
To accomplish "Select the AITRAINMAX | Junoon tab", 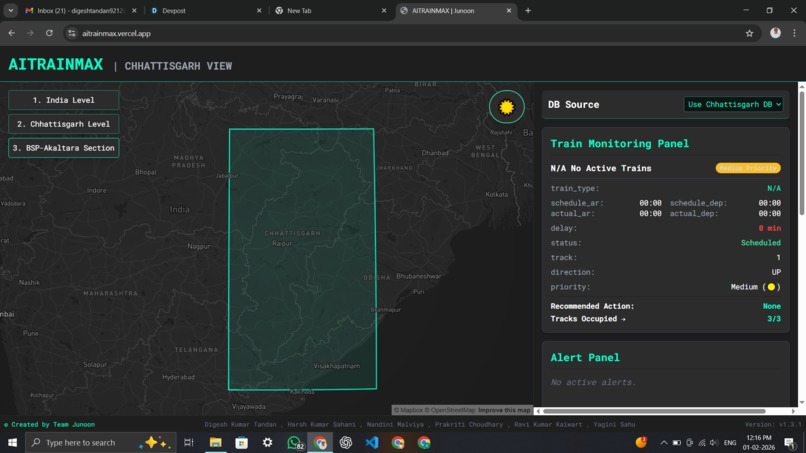I will coord(455,10).
